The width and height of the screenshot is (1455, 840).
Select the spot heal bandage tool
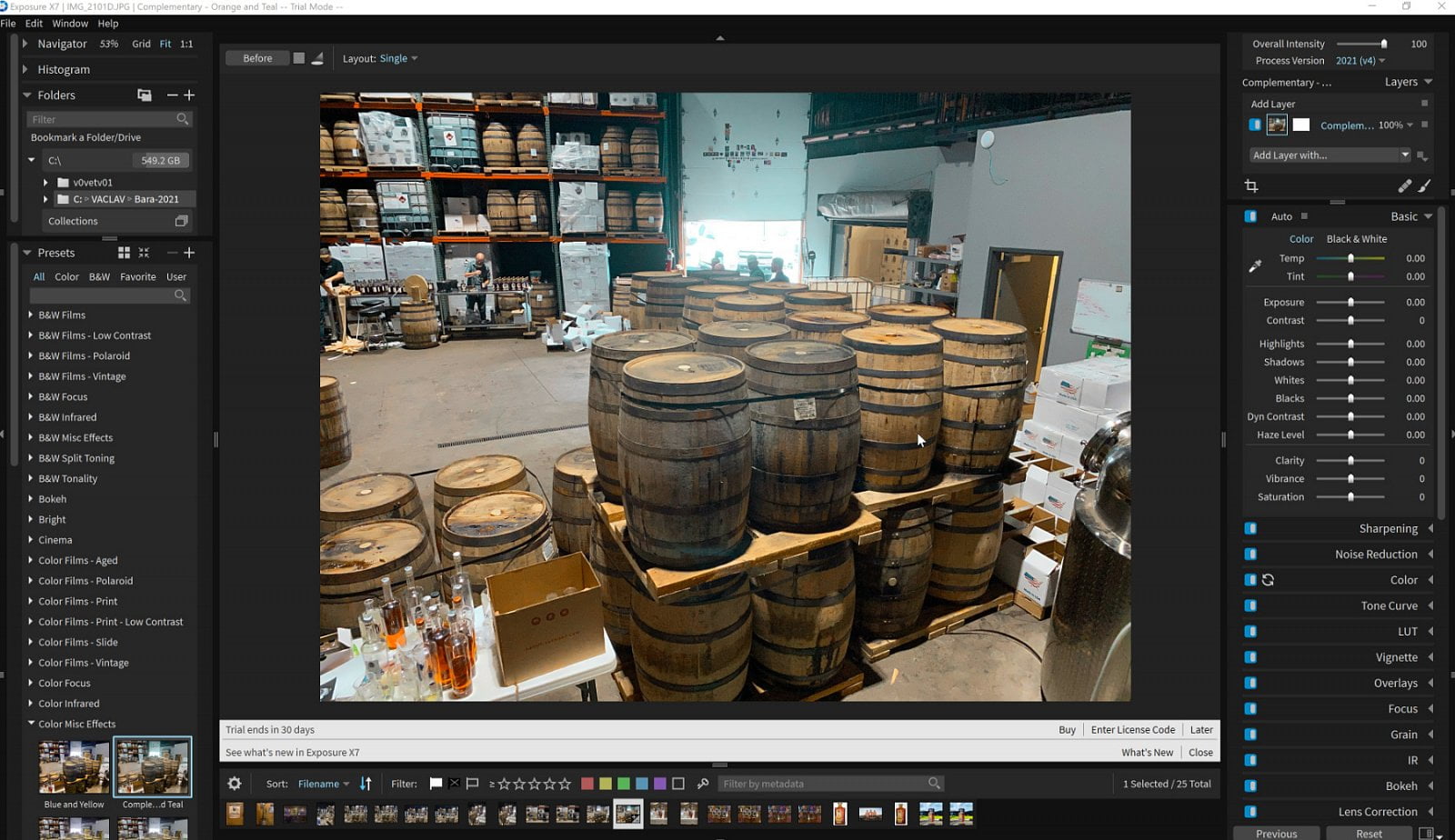[x=1404, y=185]
